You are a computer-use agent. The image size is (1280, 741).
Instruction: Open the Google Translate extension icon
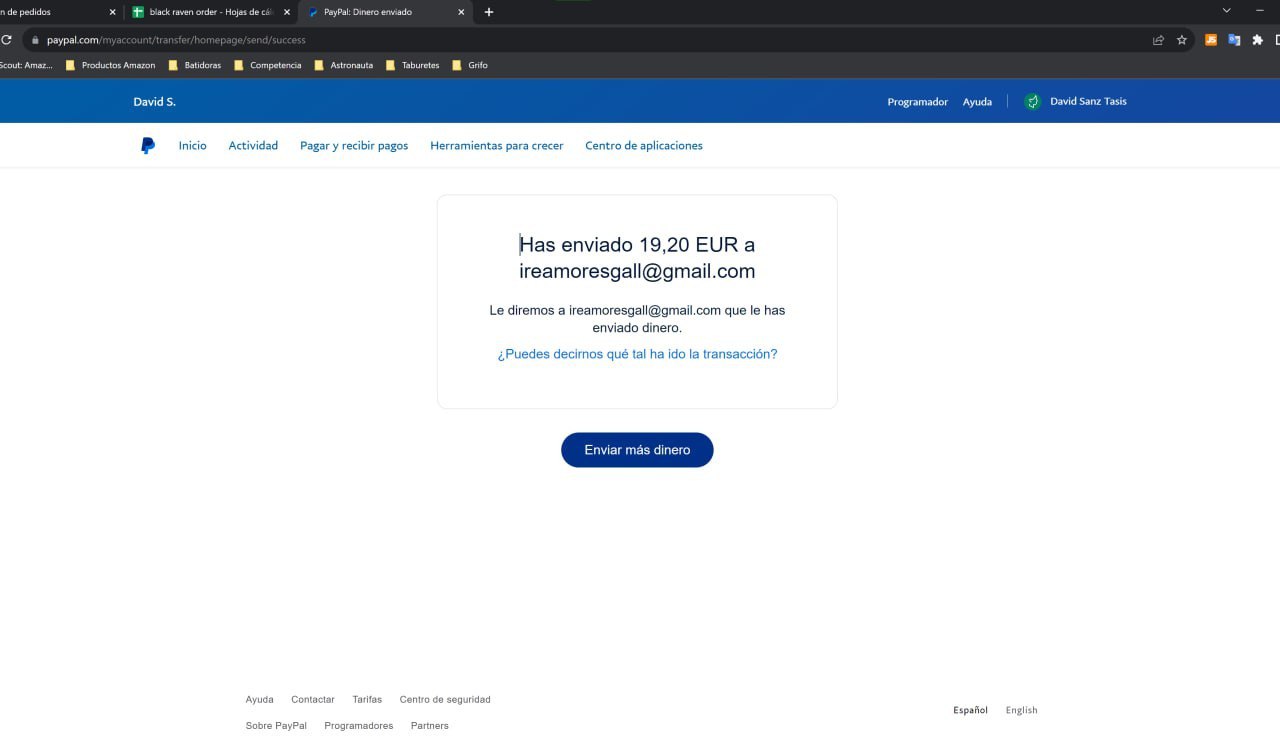click(x=1234, y=40)
